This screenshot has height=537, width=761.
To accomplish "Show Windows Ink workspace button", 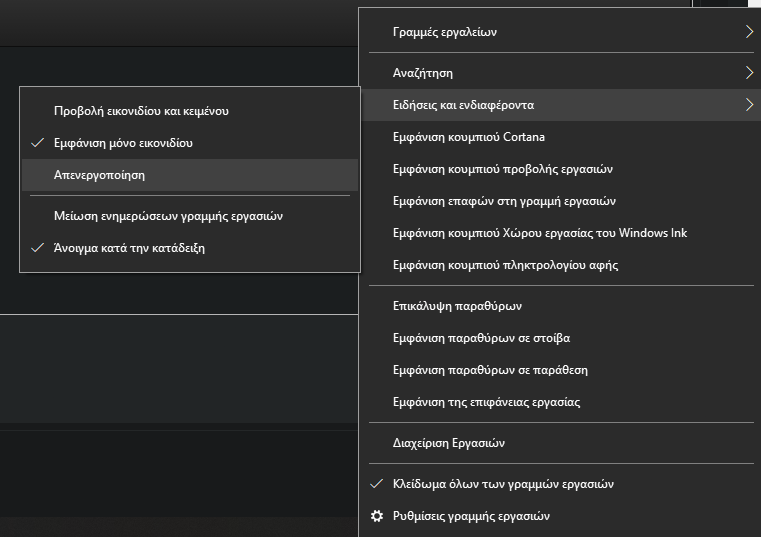I will (x=540, y=233).
